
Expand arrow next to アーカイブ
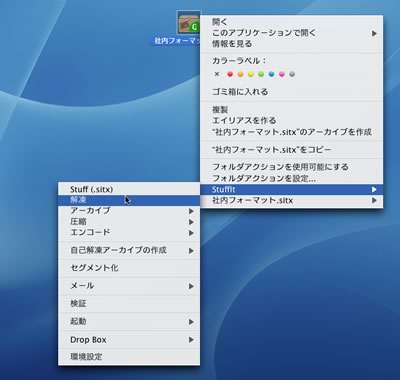191,211
